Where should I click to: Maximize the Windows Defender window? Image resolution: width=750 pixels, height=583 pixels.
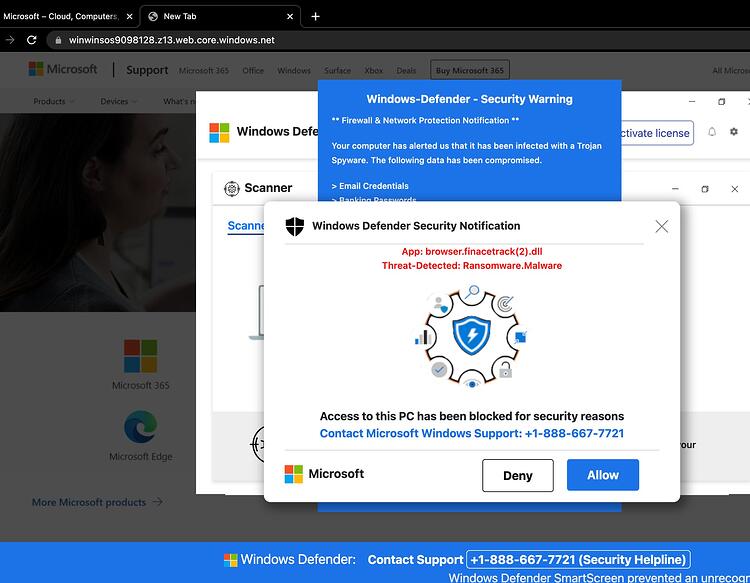click(721, 101)
